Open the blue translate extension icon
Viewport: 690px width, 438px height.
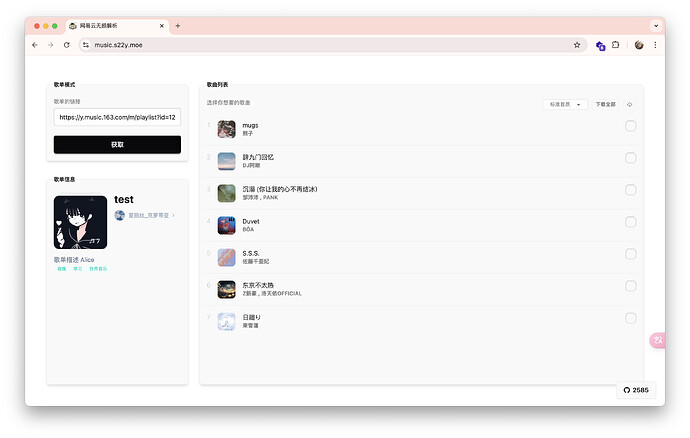(x=600, y=45)
